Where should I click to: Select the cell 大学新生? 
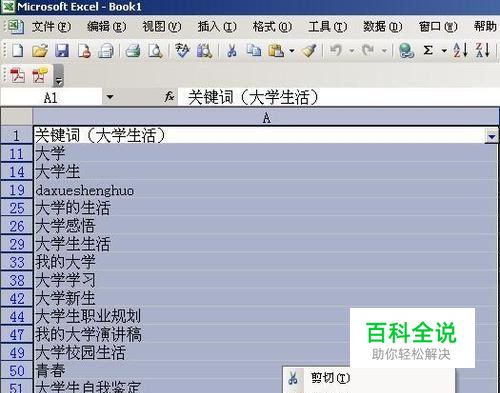click(x=265, y=298)
